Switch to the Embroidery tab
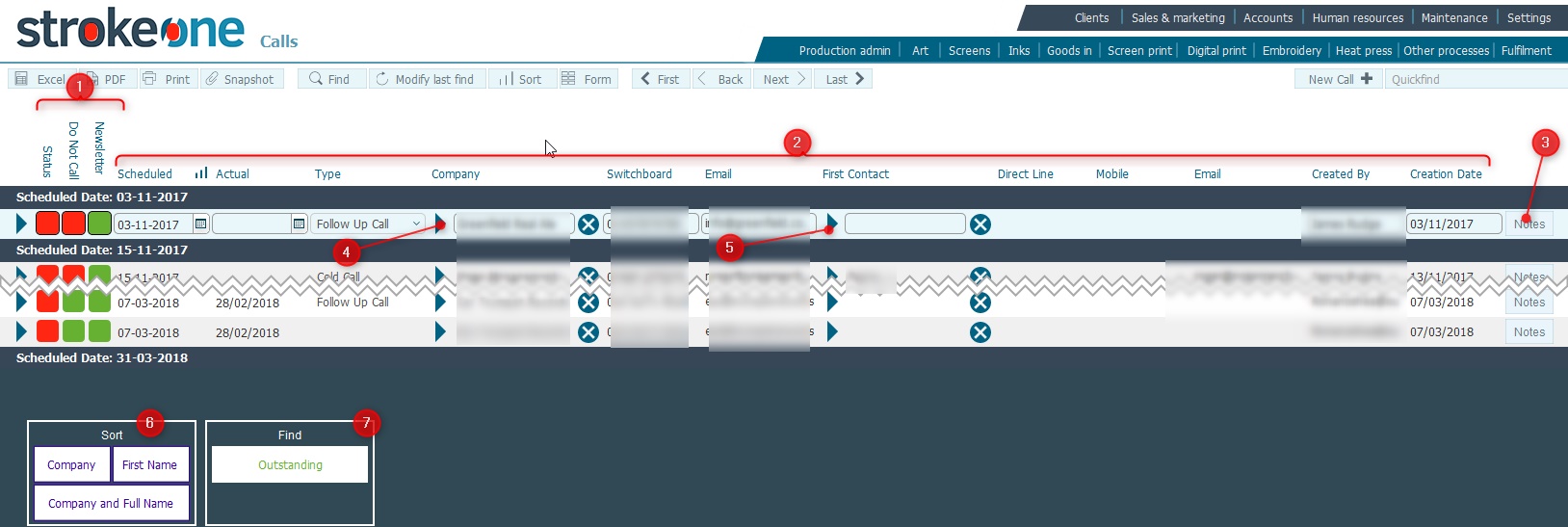The height and width of the screenshot is (527, 1568). tap(1291, 50)
